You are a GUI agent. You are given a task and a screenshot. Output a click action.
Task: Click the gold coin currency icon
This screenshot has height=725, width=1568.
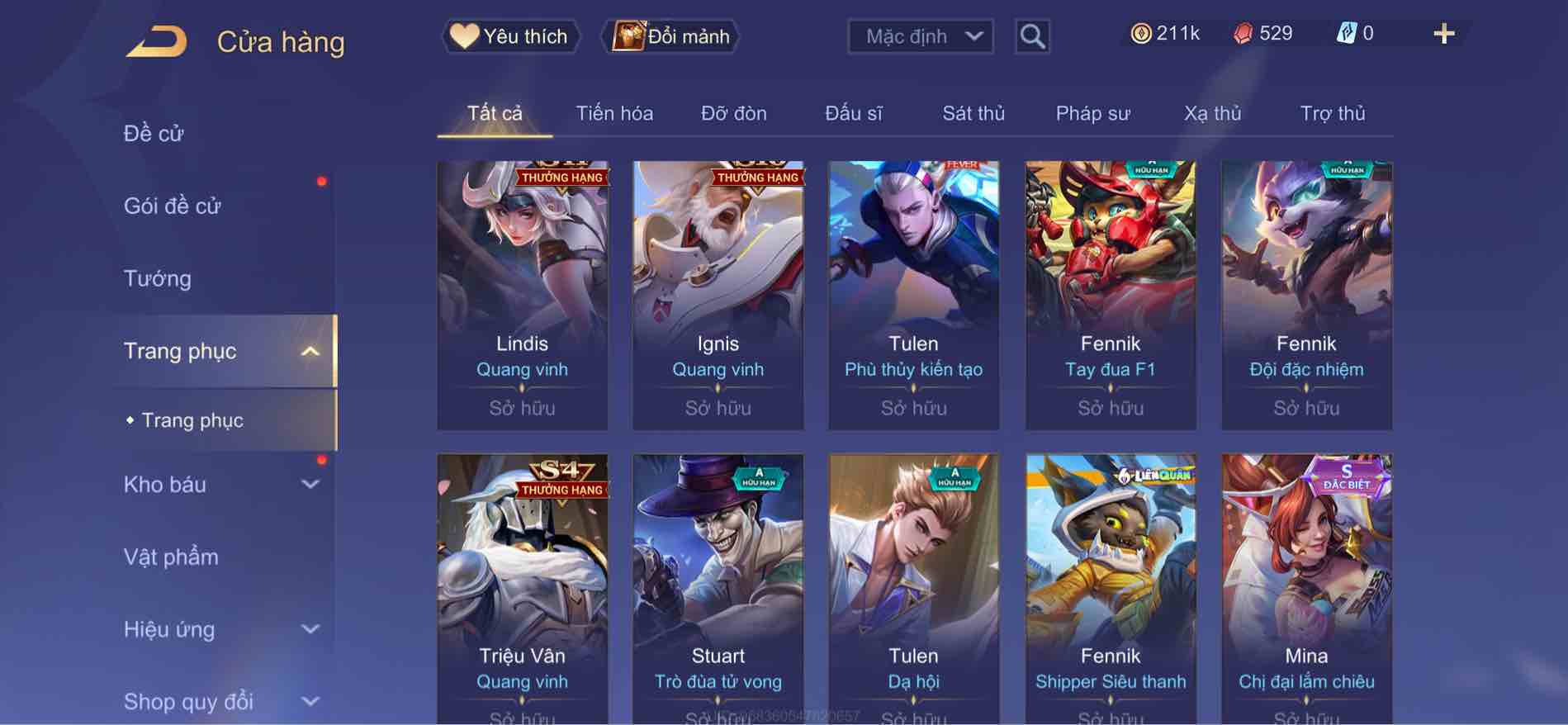(1140, 34)
